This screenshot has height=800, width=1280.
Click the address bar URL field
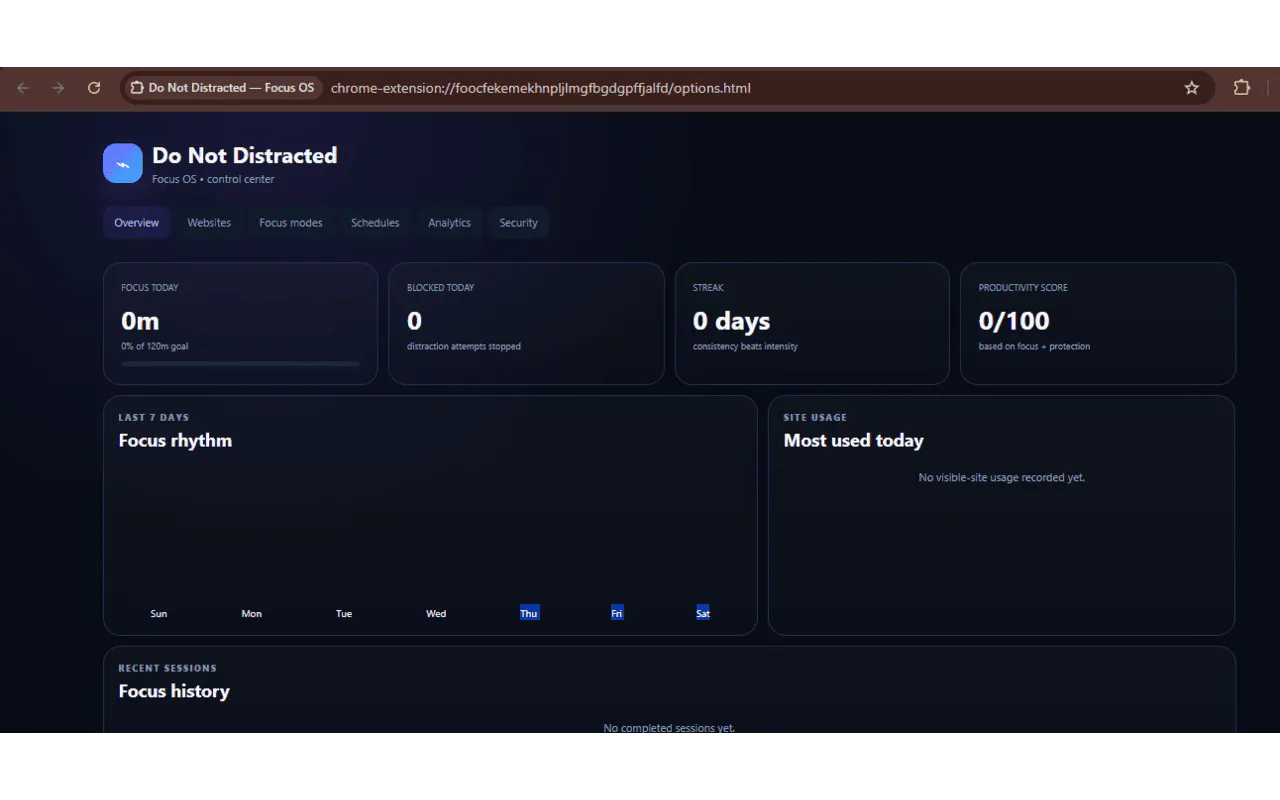pyautogui.click(x=540, y=88)
